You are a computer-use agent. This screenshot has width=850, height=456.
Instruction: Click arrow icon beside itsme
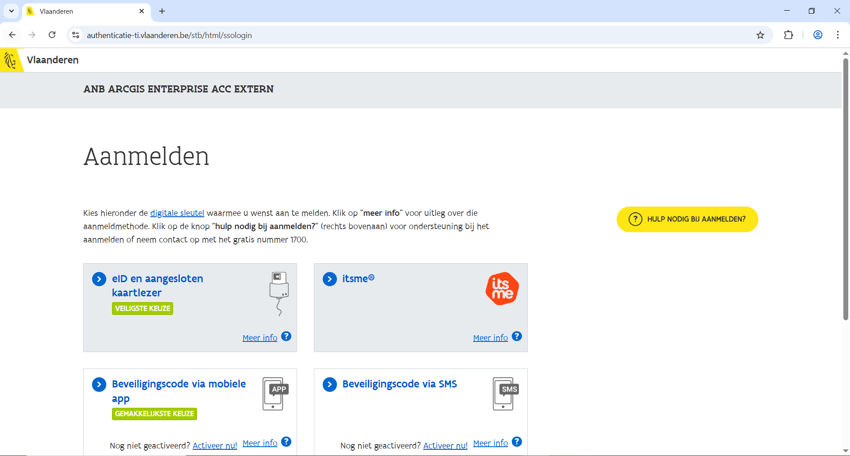click(x=329, y=279)
